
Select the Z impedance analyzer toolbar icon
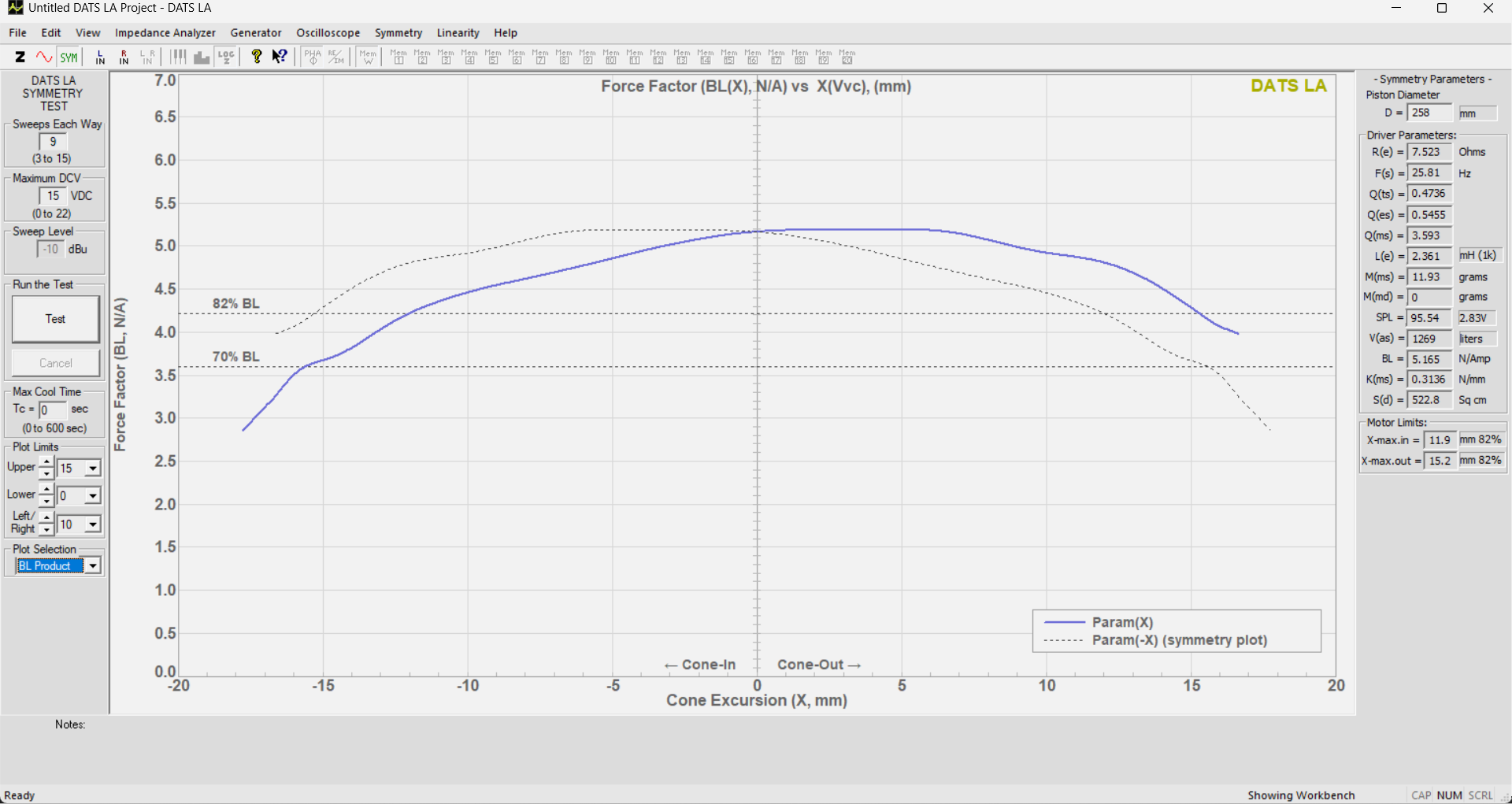20,57
